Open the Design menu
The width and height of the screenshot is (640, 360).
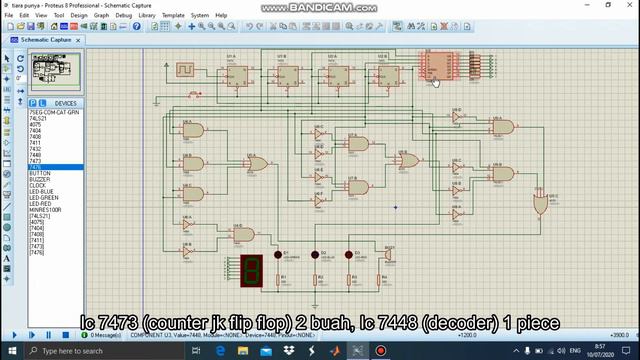pos(79,15)
